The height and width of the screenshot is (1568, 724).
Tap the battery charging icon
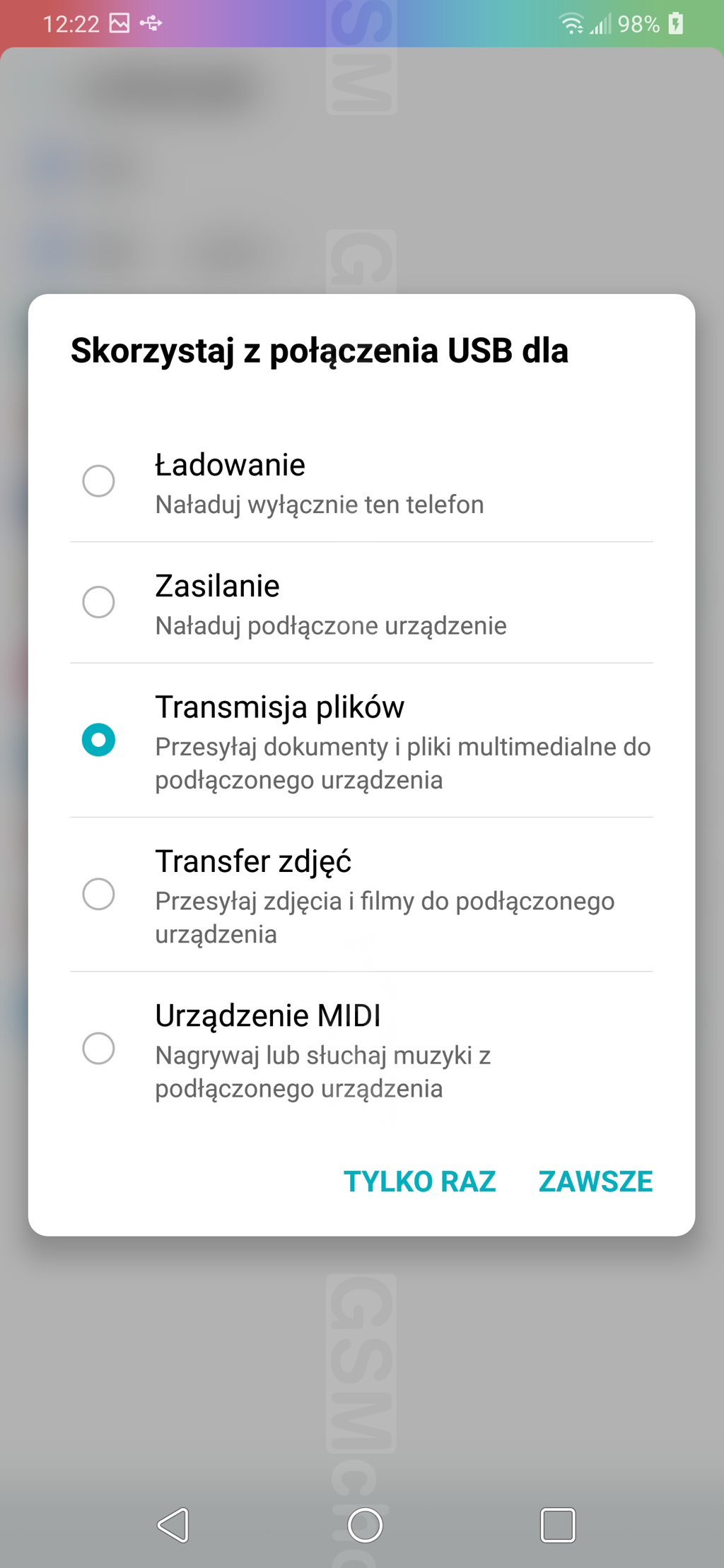(676, 23)
